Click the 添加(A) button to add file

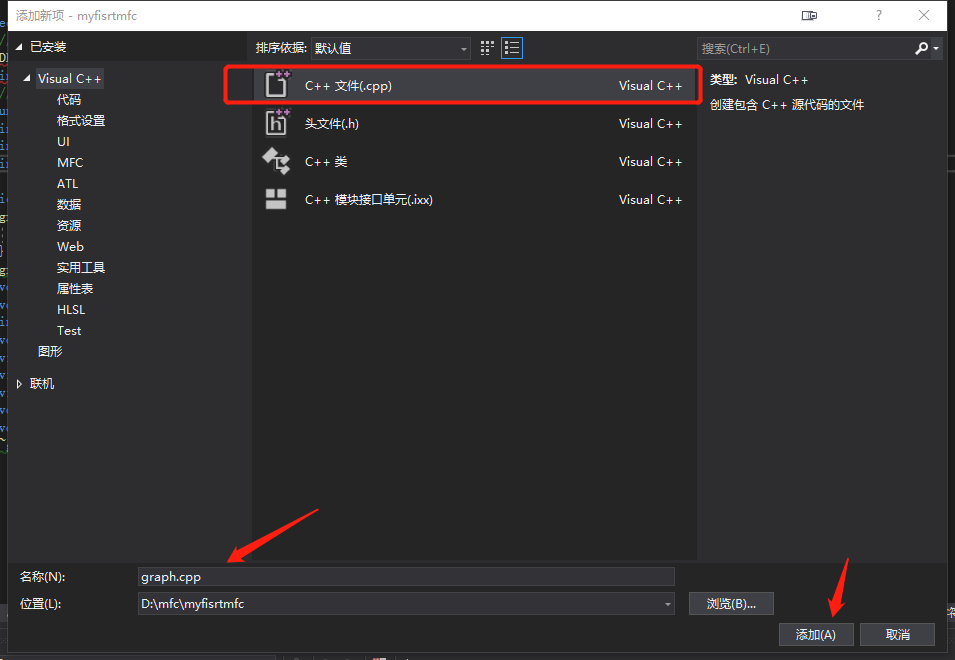816,634
